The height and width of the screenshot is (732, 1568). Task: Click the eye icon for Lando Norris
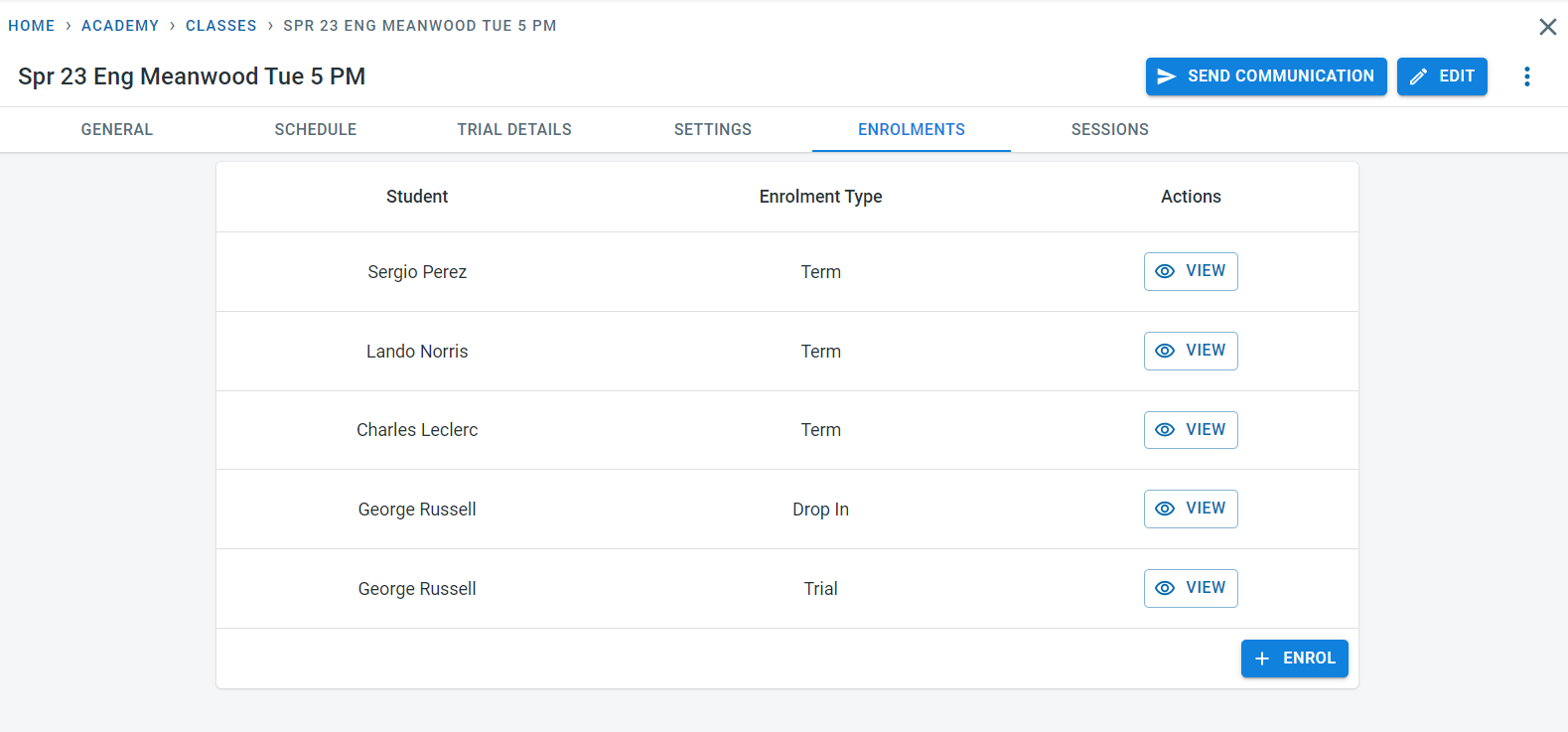point(1165,351)
